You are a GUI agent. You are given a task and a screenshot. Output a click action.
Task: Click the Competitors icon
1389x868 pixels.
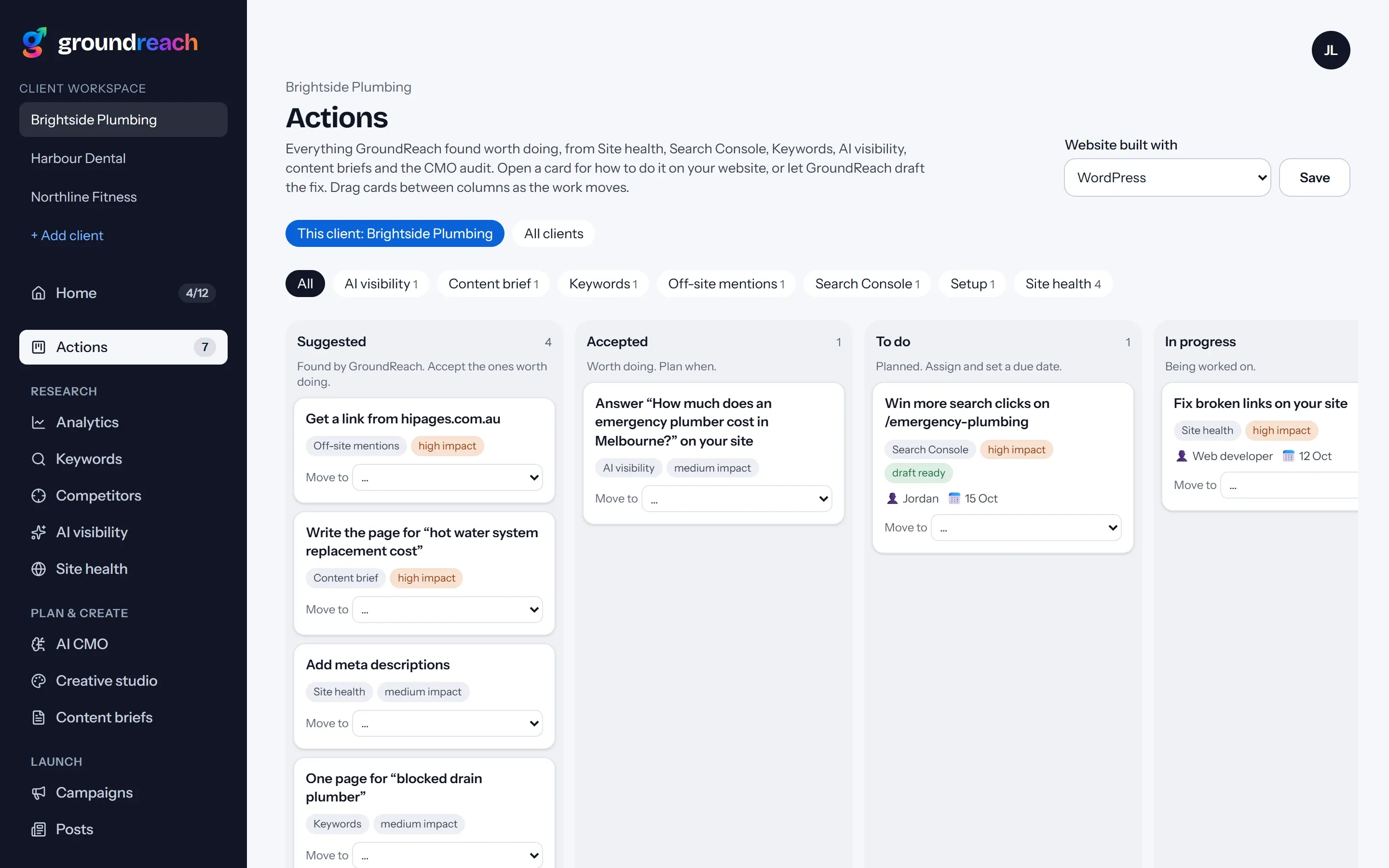click(x=39, y=496)
